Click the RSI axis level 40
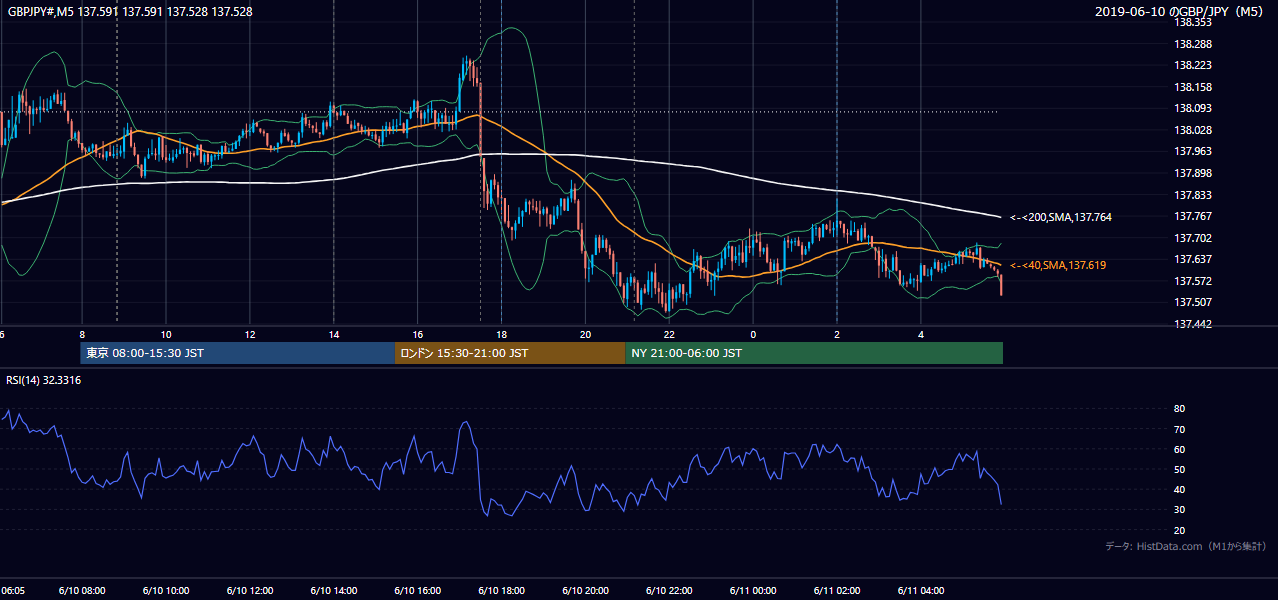This screenshot has width=1278, height=600. tap(1180, 489)
